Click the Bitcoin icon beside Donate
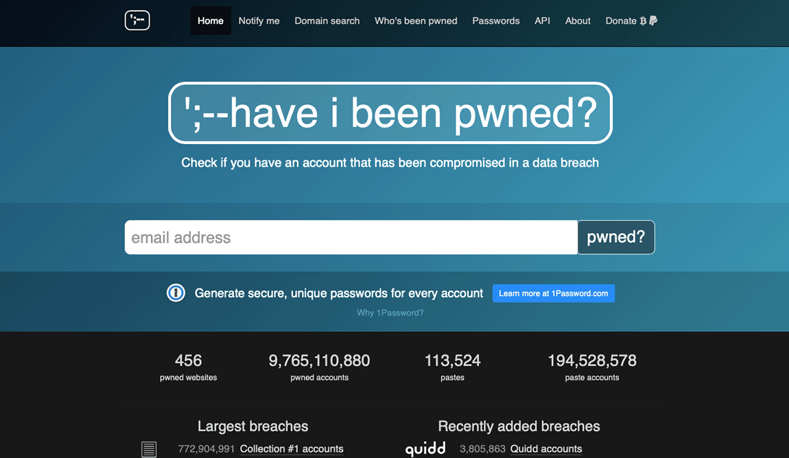This screenshot has width=789, height=458. point(643,21)
